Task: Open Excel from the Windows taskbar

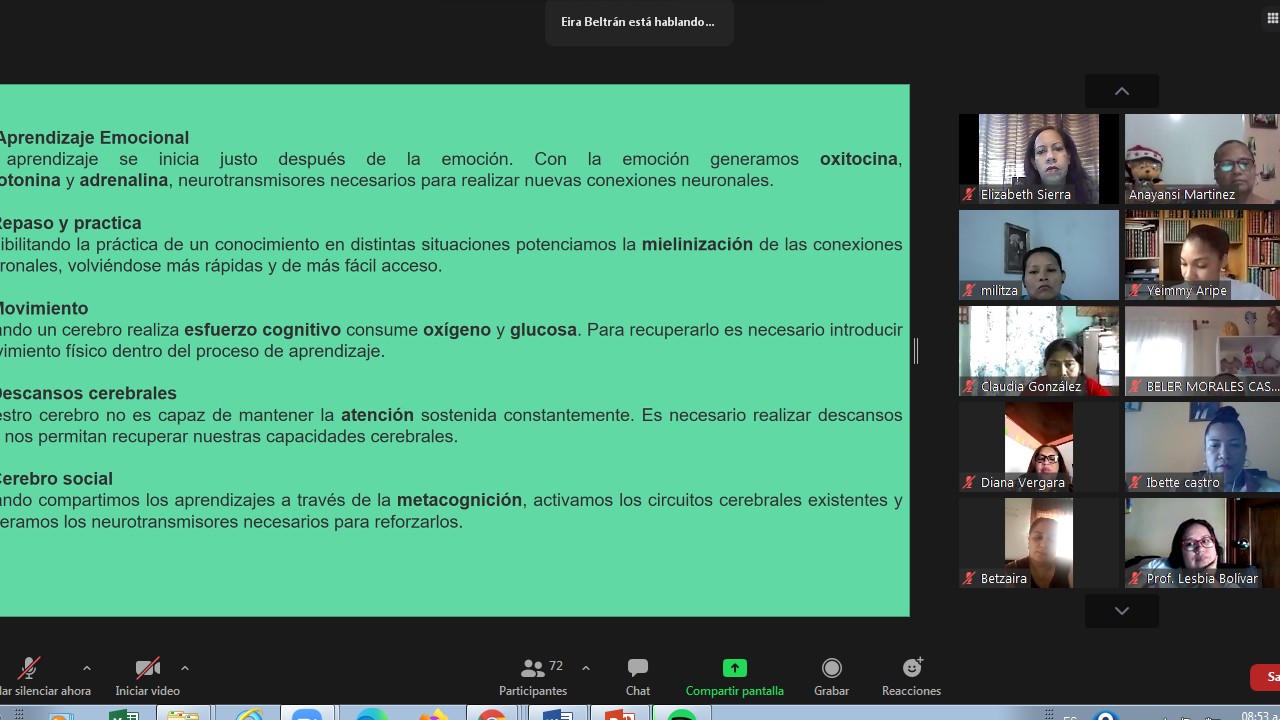Action: point(123,714)
